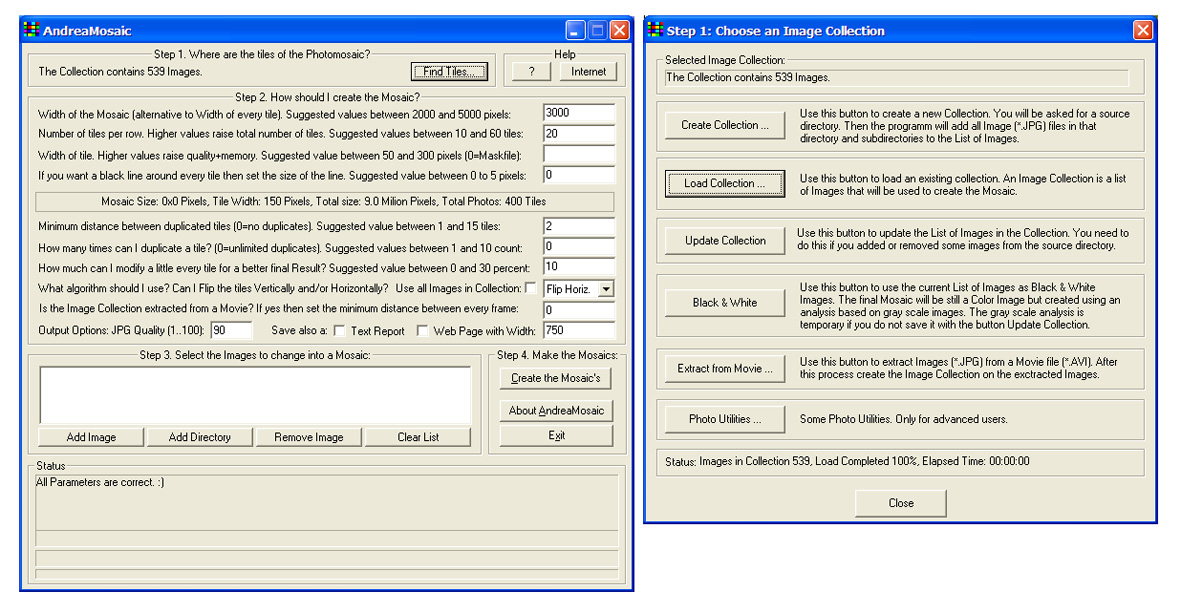
Task: Open the Flip Horiz. dropdown
Action: point(606,289)
